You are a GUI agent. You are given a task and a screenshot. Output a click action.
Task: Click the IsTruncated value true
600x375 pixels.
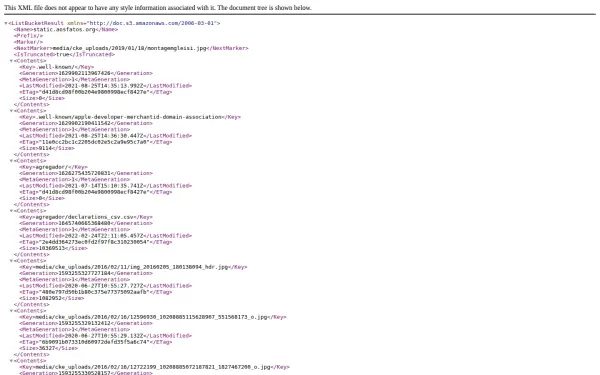pyautogui.click(x=62, y=54)
